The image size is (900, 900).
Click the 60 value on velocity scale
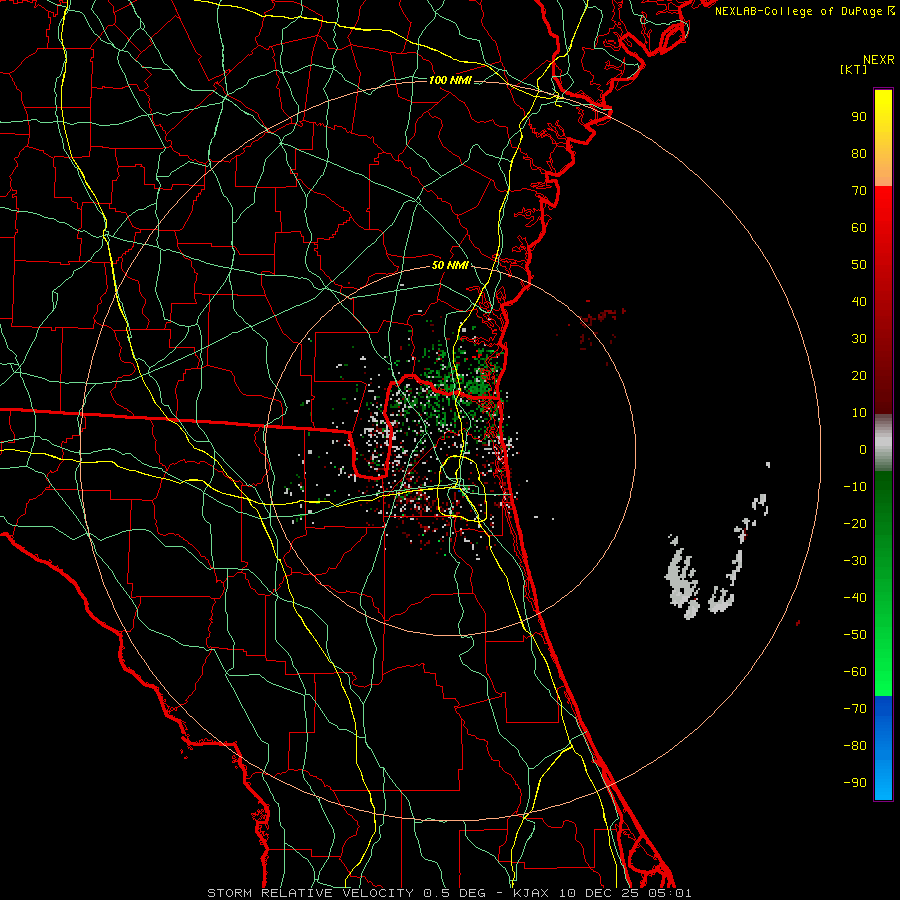[859, 227]
